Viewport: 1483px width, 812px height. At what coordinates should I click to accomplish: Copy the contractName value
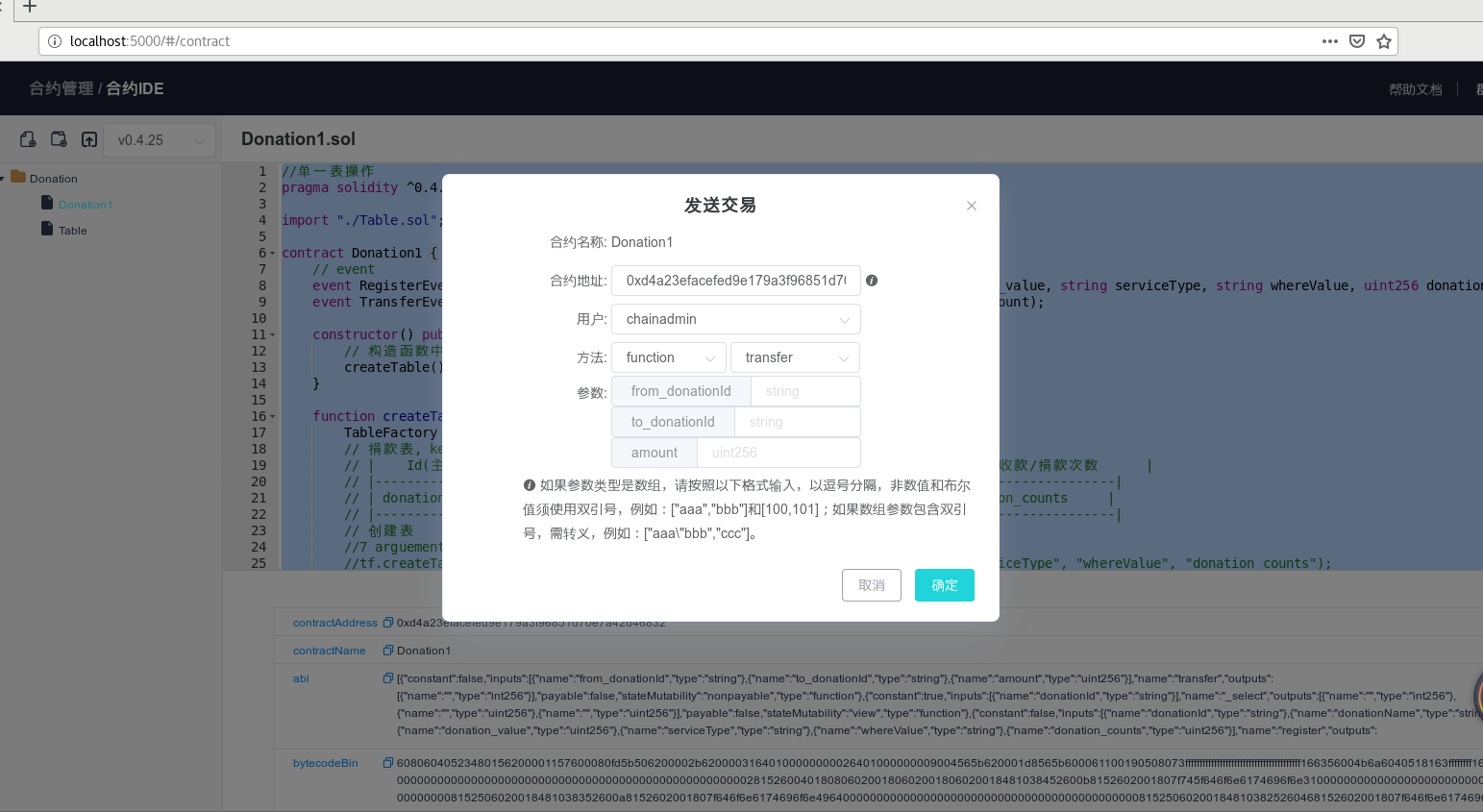pos(387,650)
